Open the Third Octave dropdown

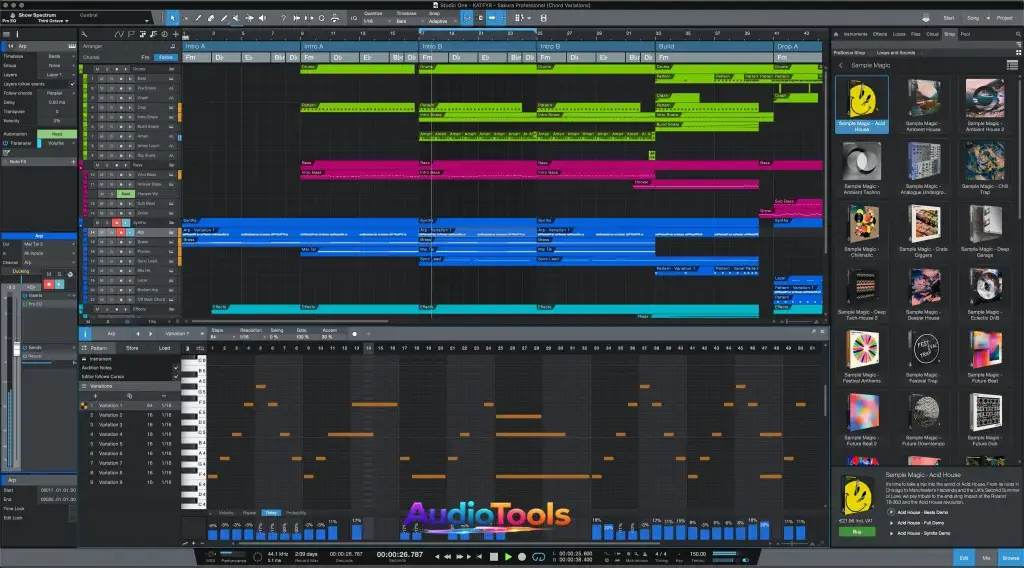54,21
